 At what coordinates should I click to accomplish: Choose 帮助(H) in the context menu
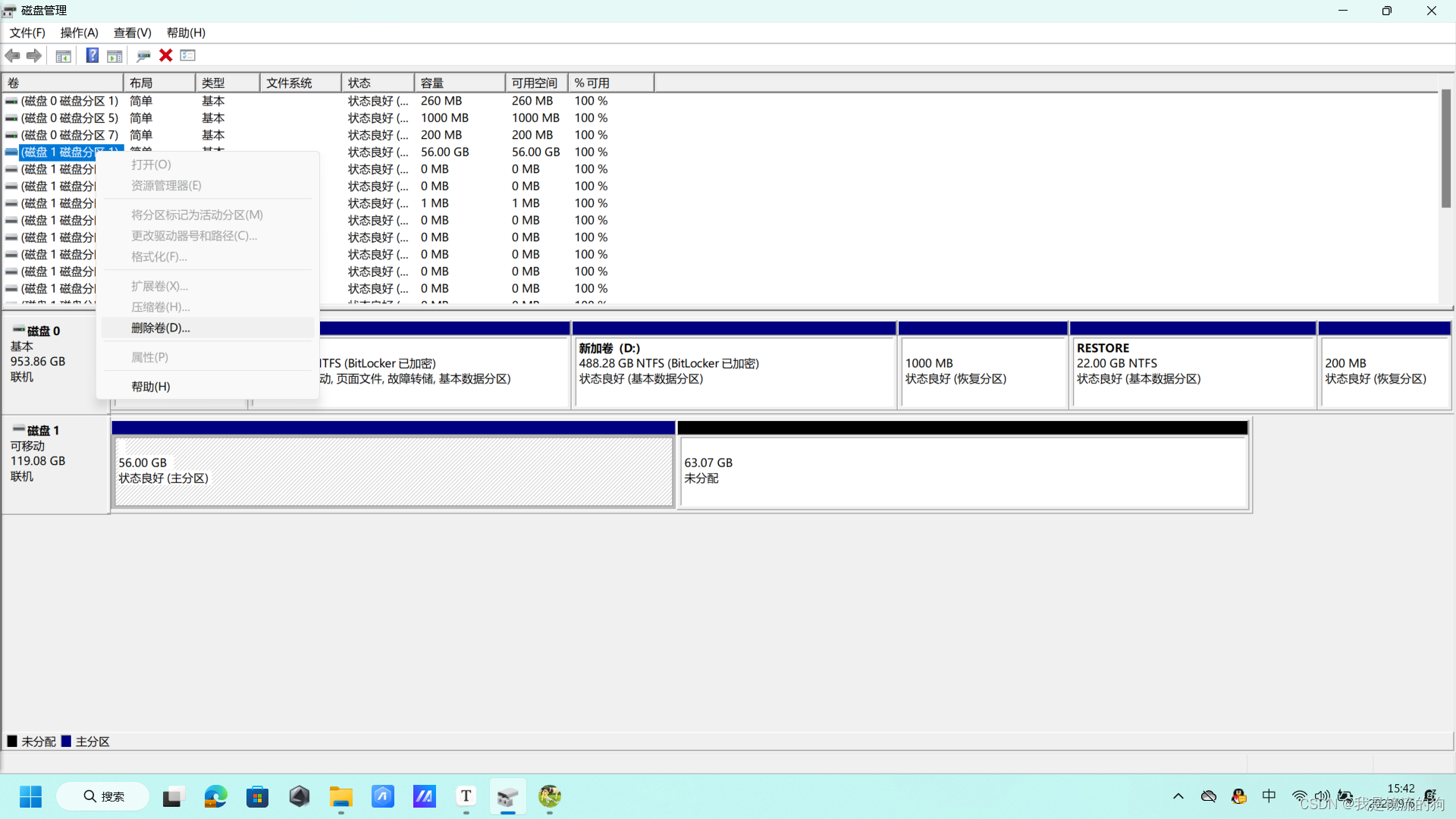tap(207, 387)
